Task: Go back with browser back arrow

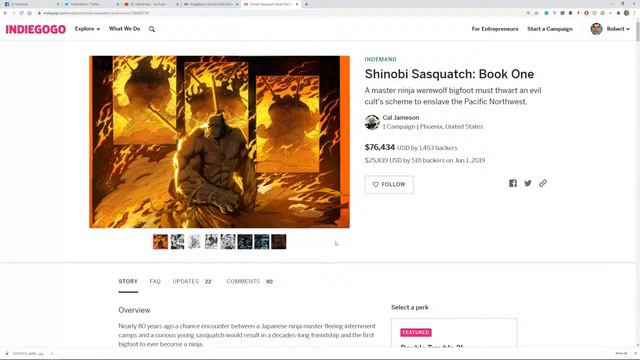Action: pos(5,13)
